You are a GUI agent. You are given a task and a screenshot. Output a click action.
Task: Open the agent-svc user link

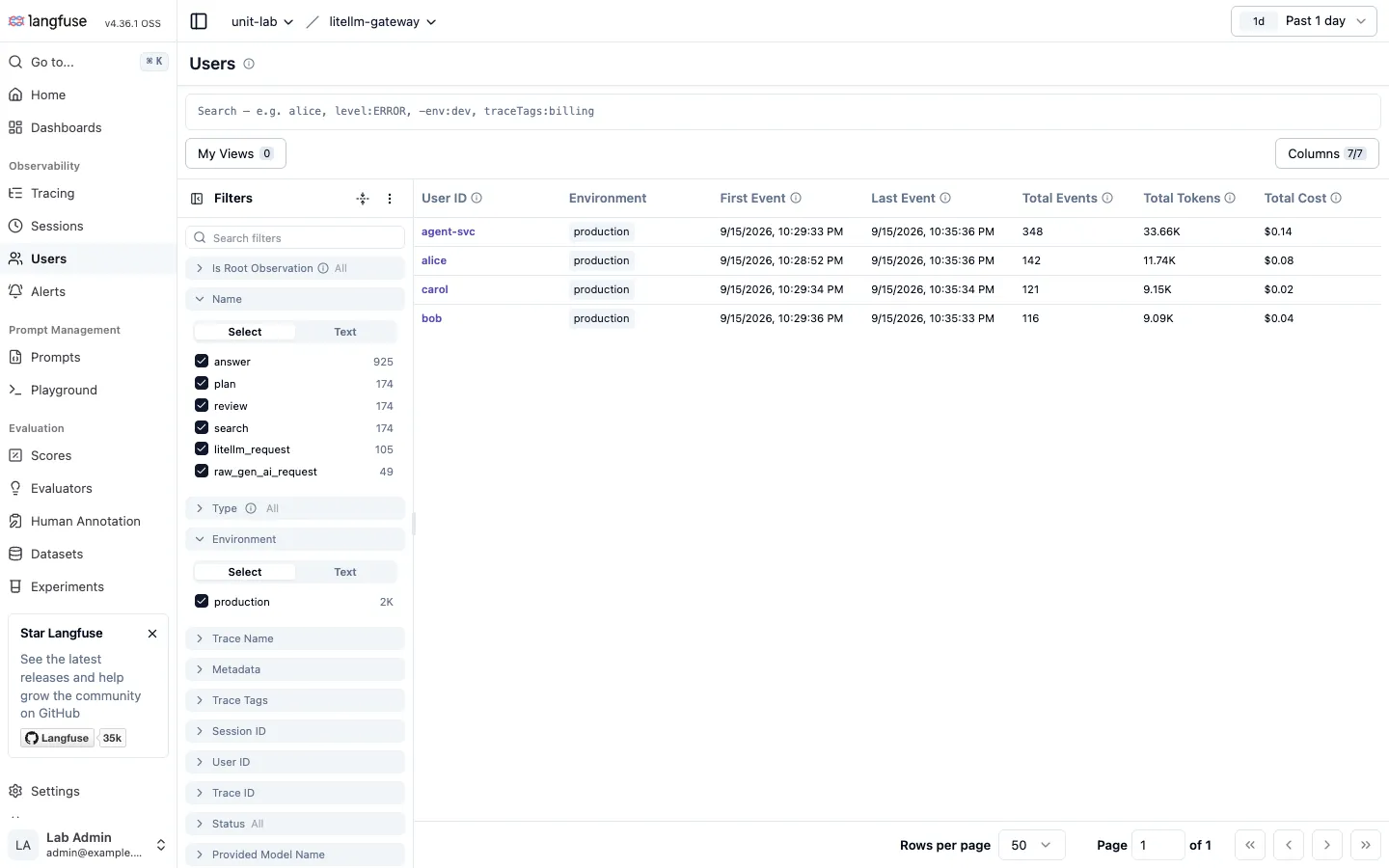pos(449,231)
